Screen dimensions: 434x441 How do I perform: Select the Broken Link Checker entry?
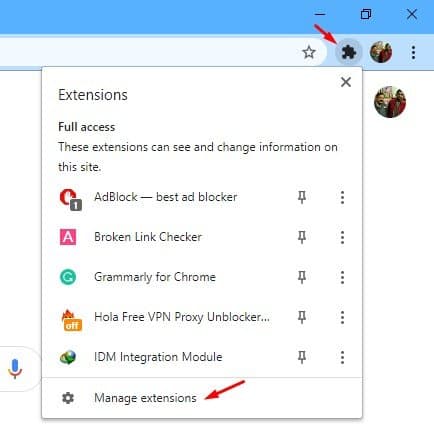click(148, 237)
